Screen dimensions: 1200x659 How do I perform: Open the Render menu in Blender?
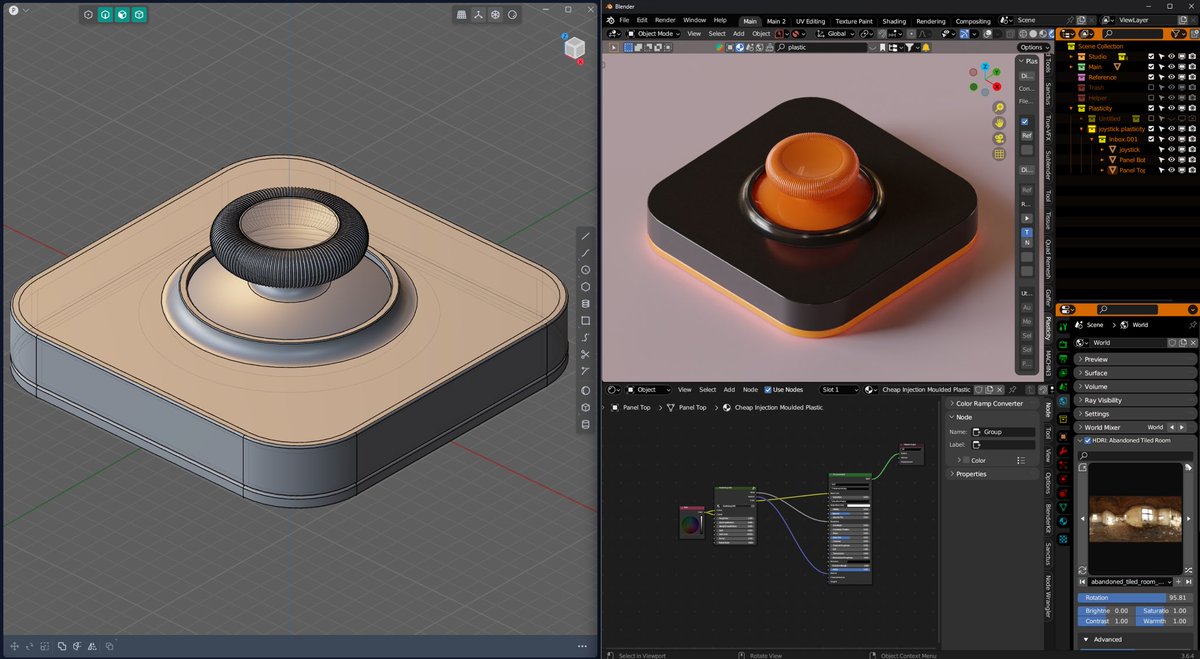click(x=665, y=20)
